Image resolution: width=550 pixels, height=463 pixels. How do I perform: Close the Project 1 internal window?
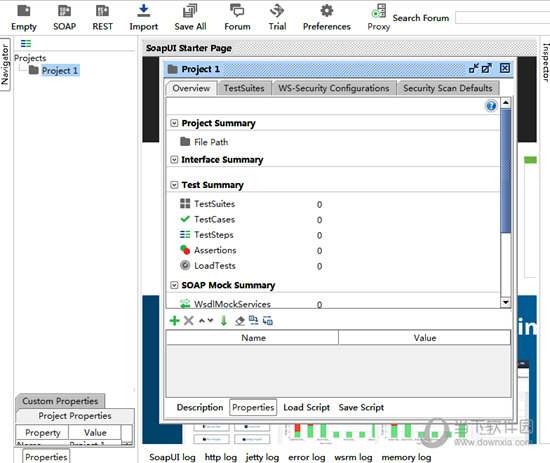pyautogui.click(x=505, y=68)
